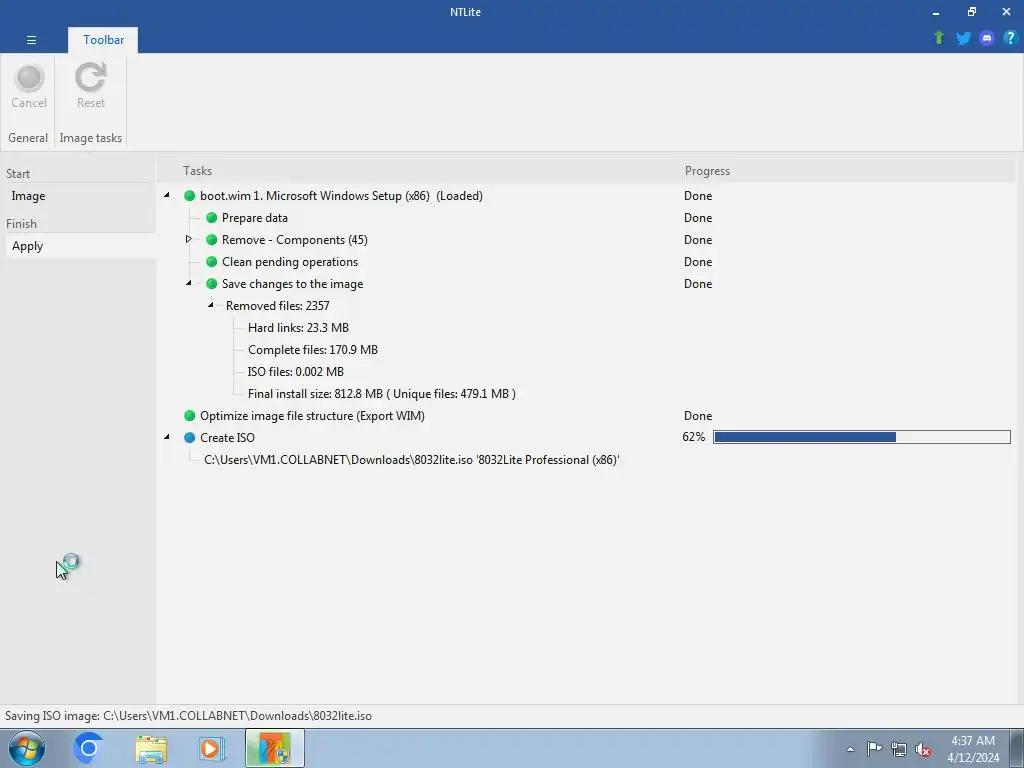Select the ISO files: 0.002 MB entry

tap(296, 372)
